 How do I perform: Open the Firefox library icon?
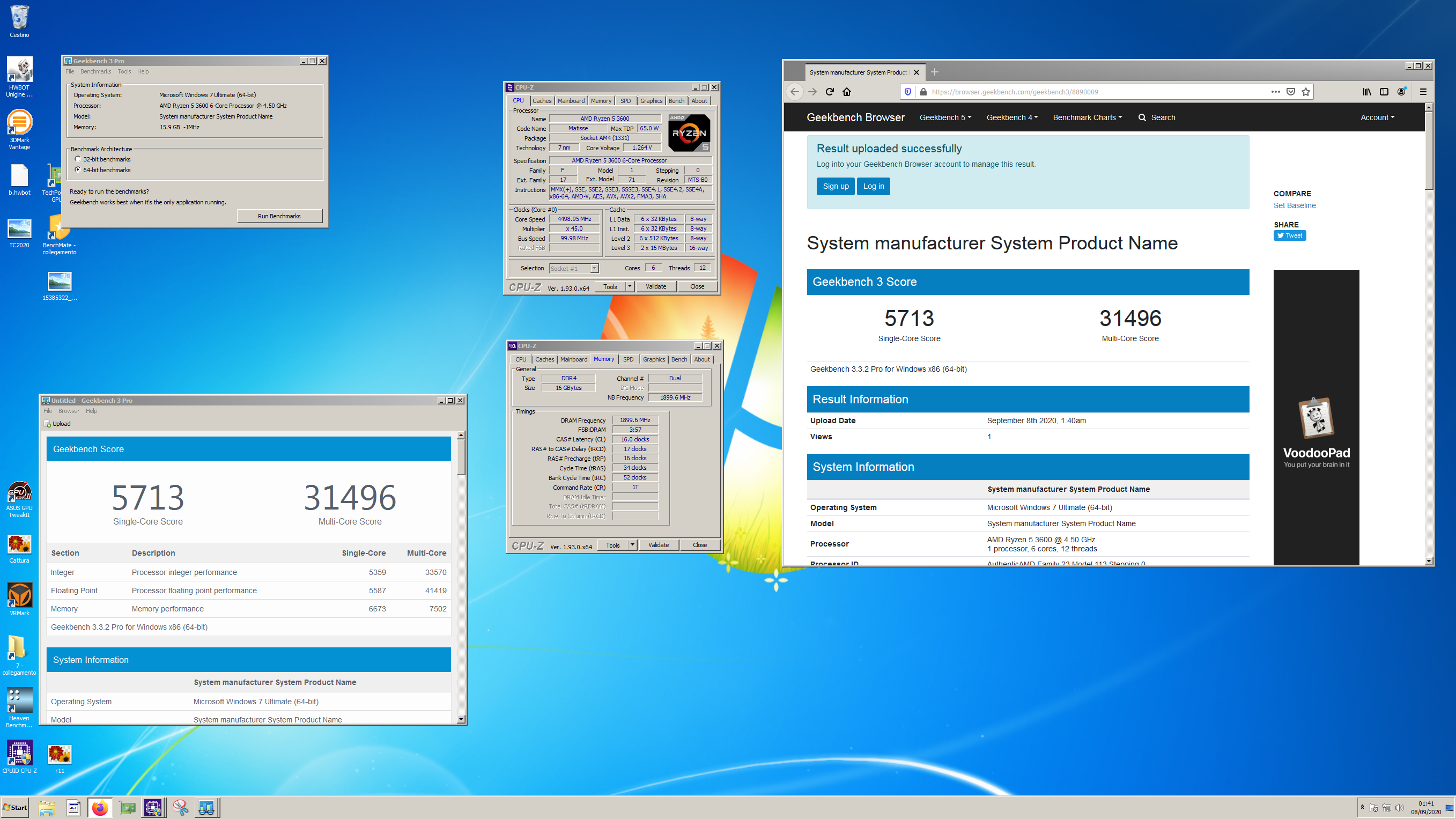[x=1366, y=92]
